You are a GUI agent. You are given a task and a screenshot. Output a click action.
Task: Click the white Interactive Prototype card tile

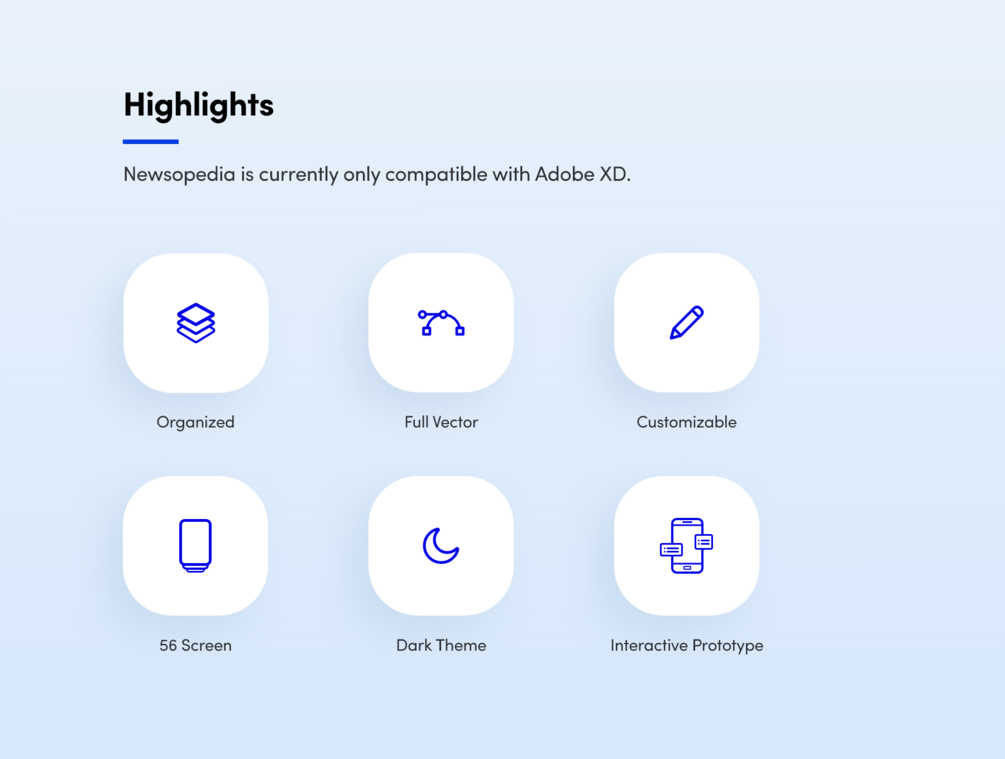pyautogui.click(x=686, y=546)
